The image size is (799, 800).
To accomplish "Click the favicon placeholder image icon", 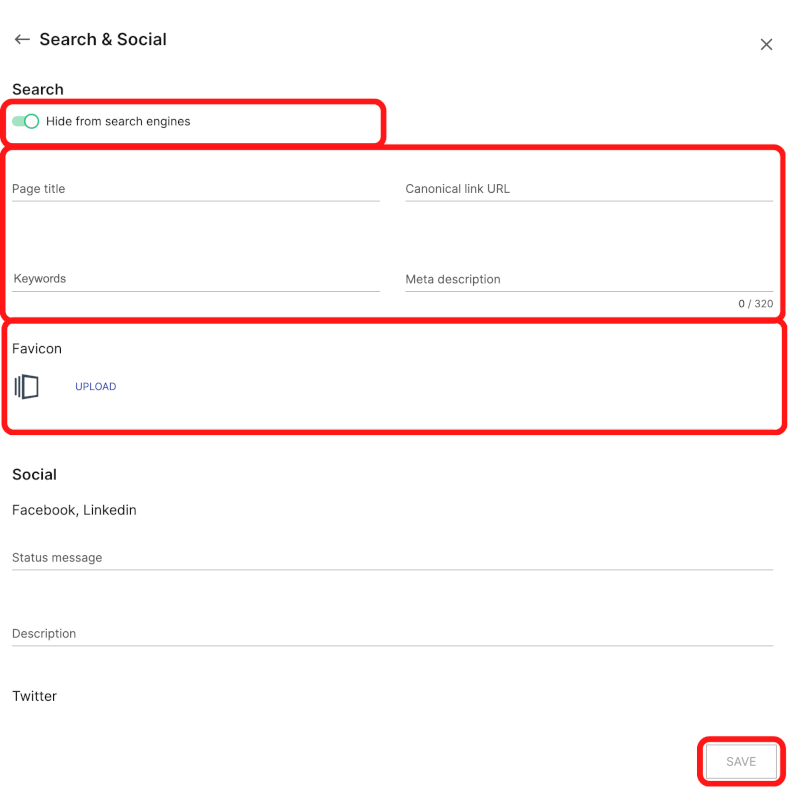I will pyautogui.click(x=27, y=386).
